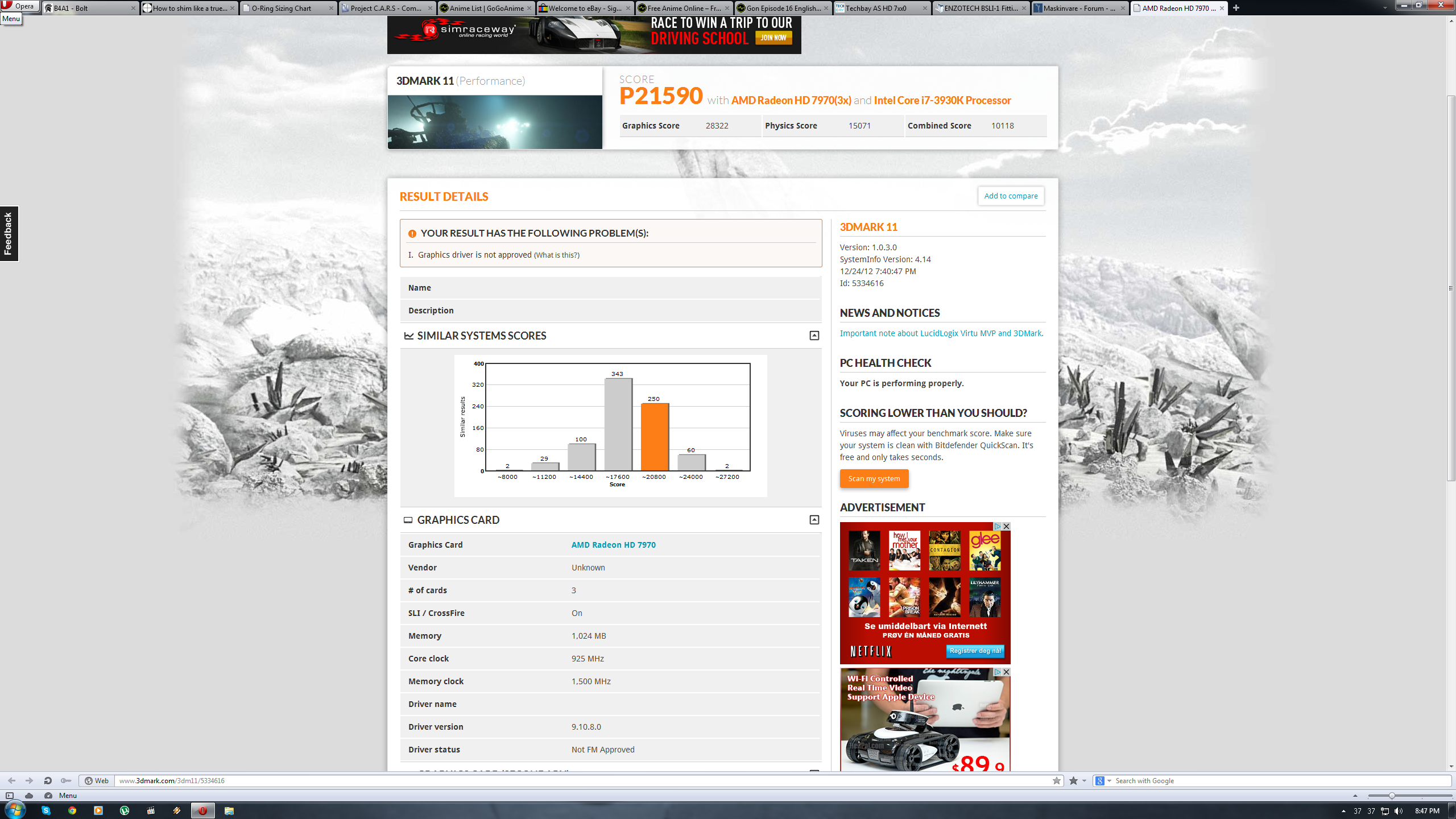Click the Scan my system button
1456x819 pixels.
874,479
